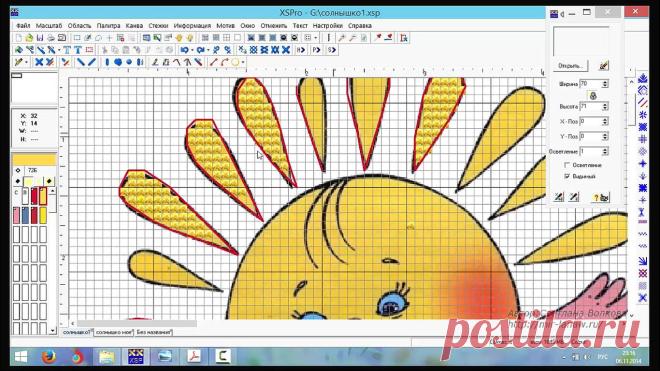Click the Undo arrow icon
The image size is (660, 371).
[185, 50]
